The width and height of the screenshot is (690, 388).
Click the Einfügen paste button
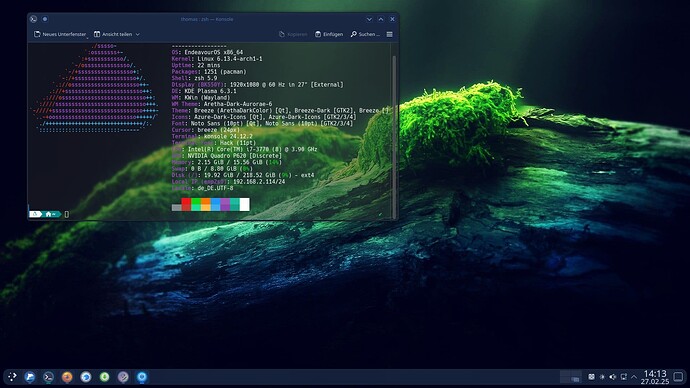(x=329, y=34)
